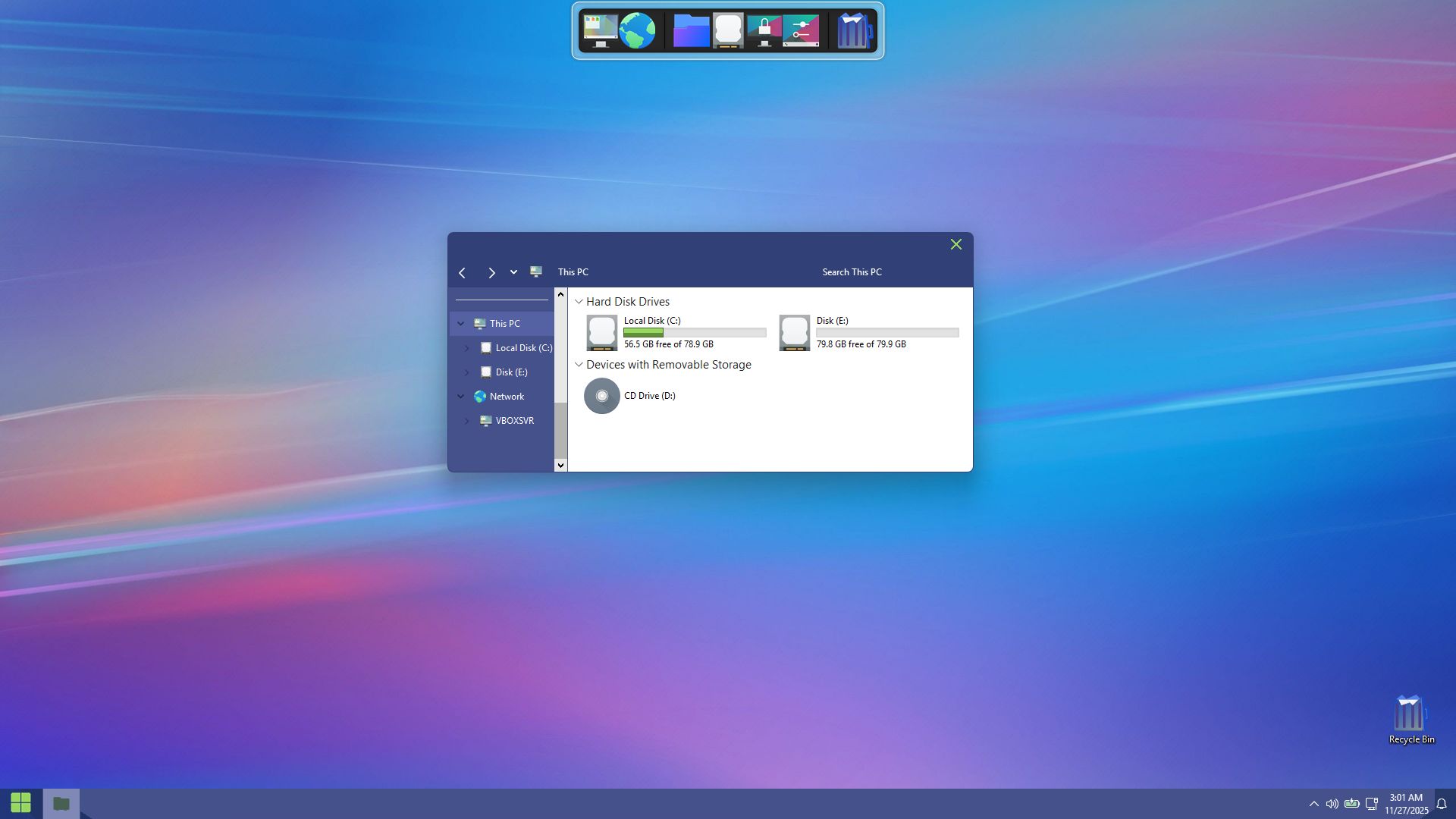Collapse Devices with Removable Storage group
The width and height of the screenshot is (1456, 819).
pyautogui.click(x=579, y=365)
